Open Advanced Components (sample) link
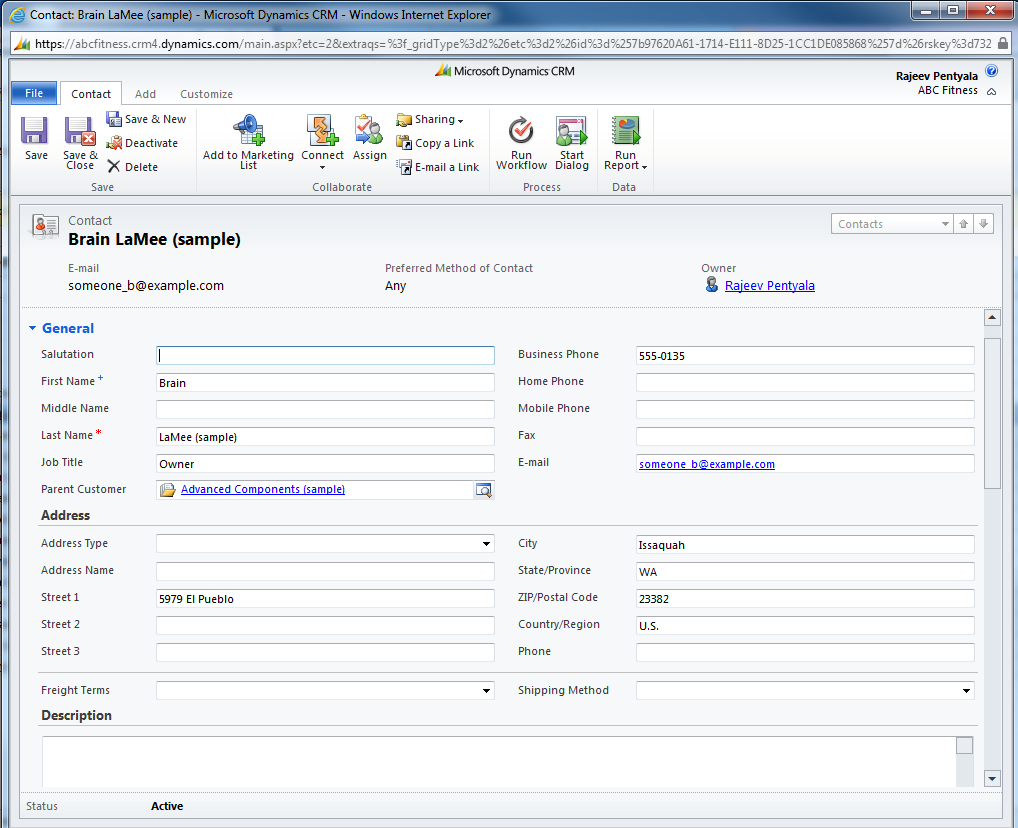 262,490
